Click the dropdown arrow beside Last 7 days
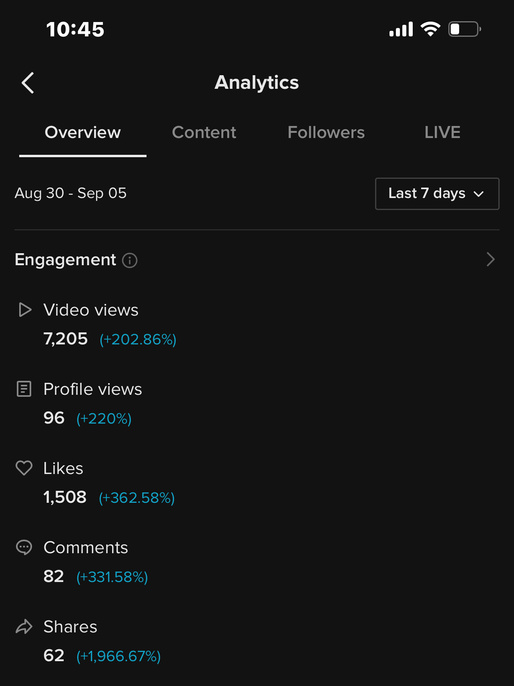This screenshot has height=686, width=514. pyautogui.click(x=479, y=194)
